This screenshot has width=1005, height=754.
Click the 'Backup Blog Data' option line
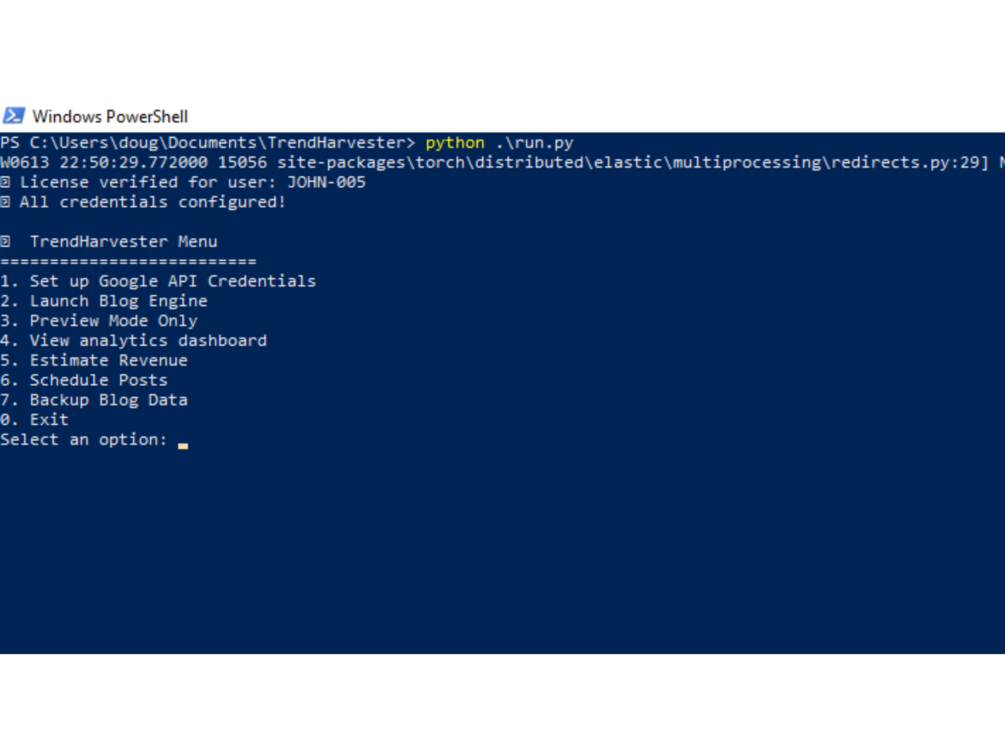(94, 400)
